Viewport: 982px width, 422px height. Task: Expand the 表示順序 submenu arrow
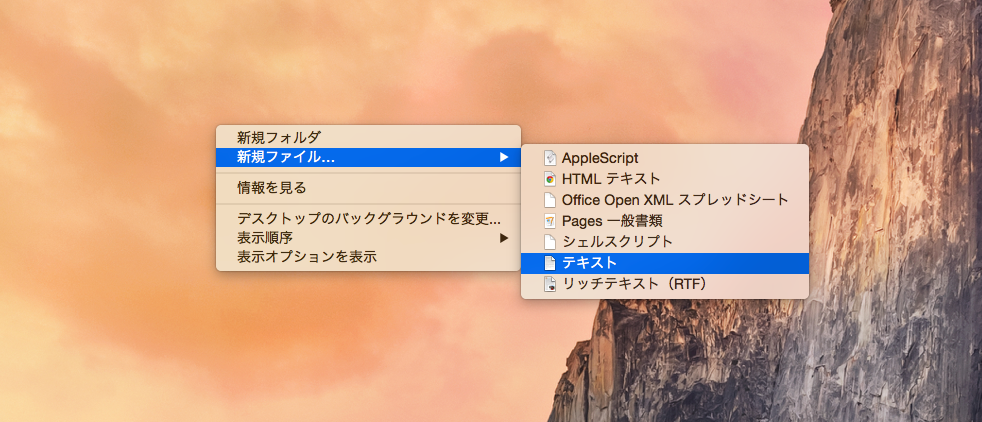pos(504,238)
